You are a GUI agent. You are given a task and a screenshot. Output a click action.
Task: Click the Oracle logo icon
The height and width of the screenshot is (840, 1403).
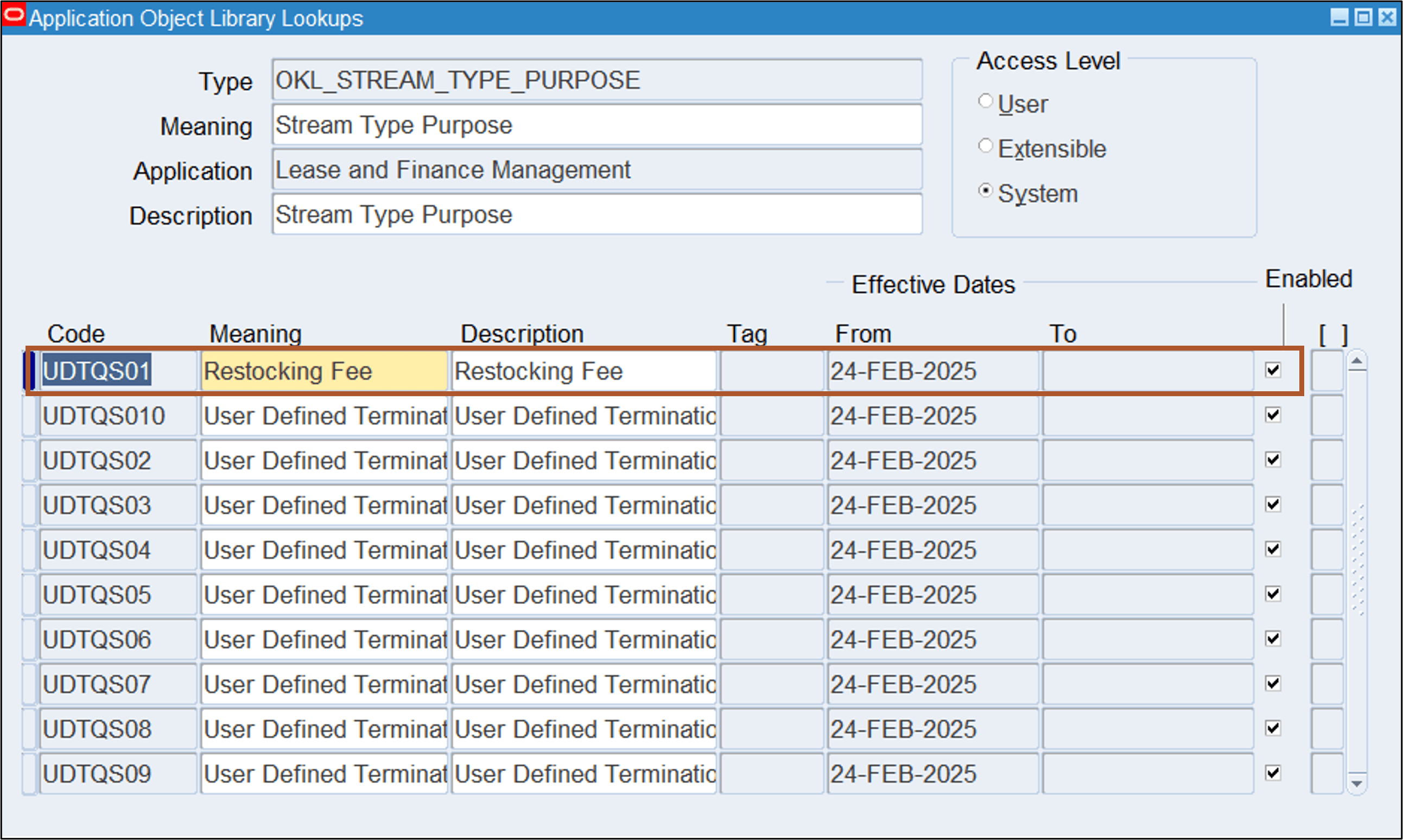point(13,16)
